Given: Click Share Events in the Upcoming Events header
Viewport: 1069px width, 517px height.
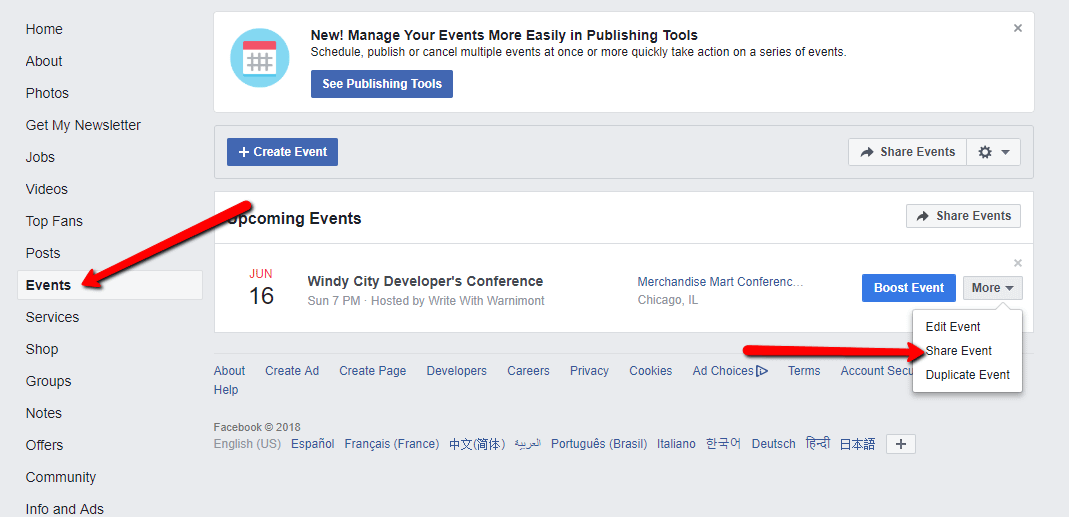Looking at the screenshot, I should [x=963, y=216].
